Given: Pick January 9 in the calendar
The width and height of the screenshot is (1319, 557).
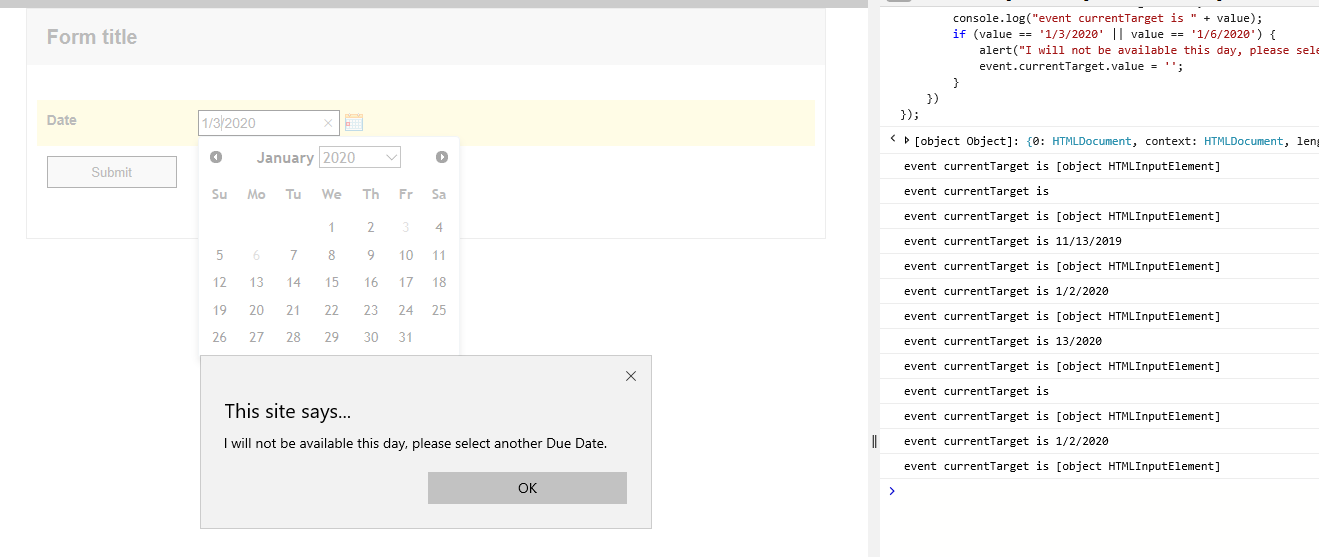Looking at the screenshot, I should tap(370, 255).
